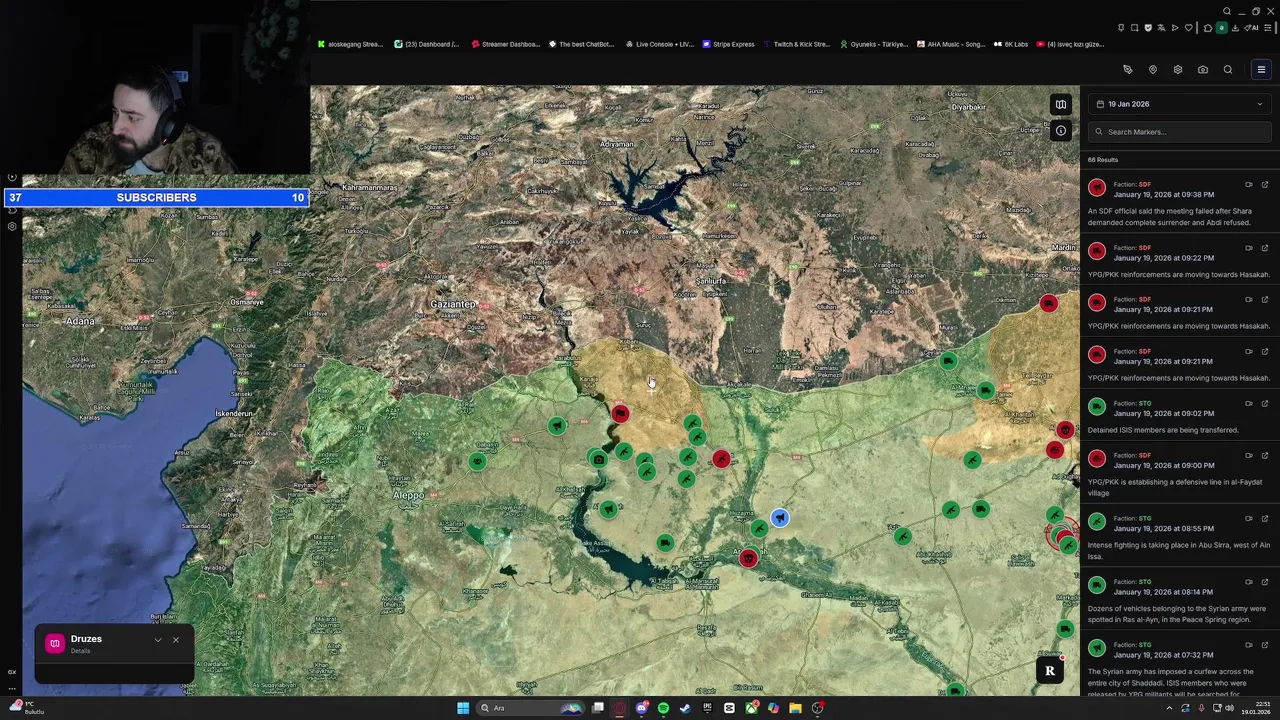This screenshot has width=1280, height=720.
Task: Open the browser downloads icon
Action: pyautogui.click(x=1235, y=28)
